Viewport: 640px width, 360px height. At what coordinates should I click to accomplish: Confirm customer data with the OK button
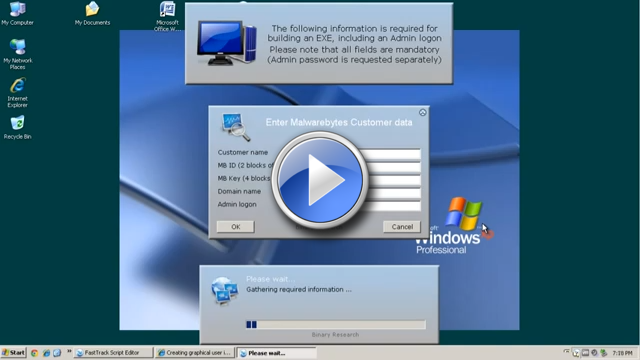coord(236,227)
